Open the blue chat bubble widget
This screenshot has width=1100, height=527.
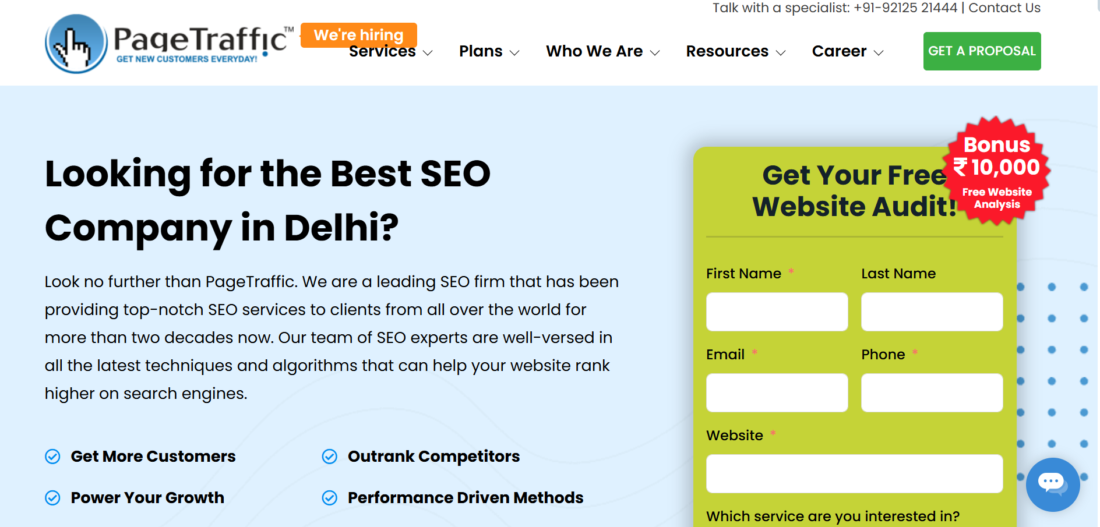1052,484
